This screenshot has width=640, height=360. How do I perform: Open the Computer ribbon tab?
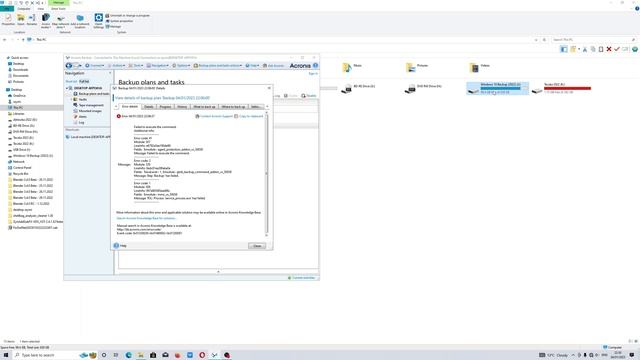(x=24, y=9)
